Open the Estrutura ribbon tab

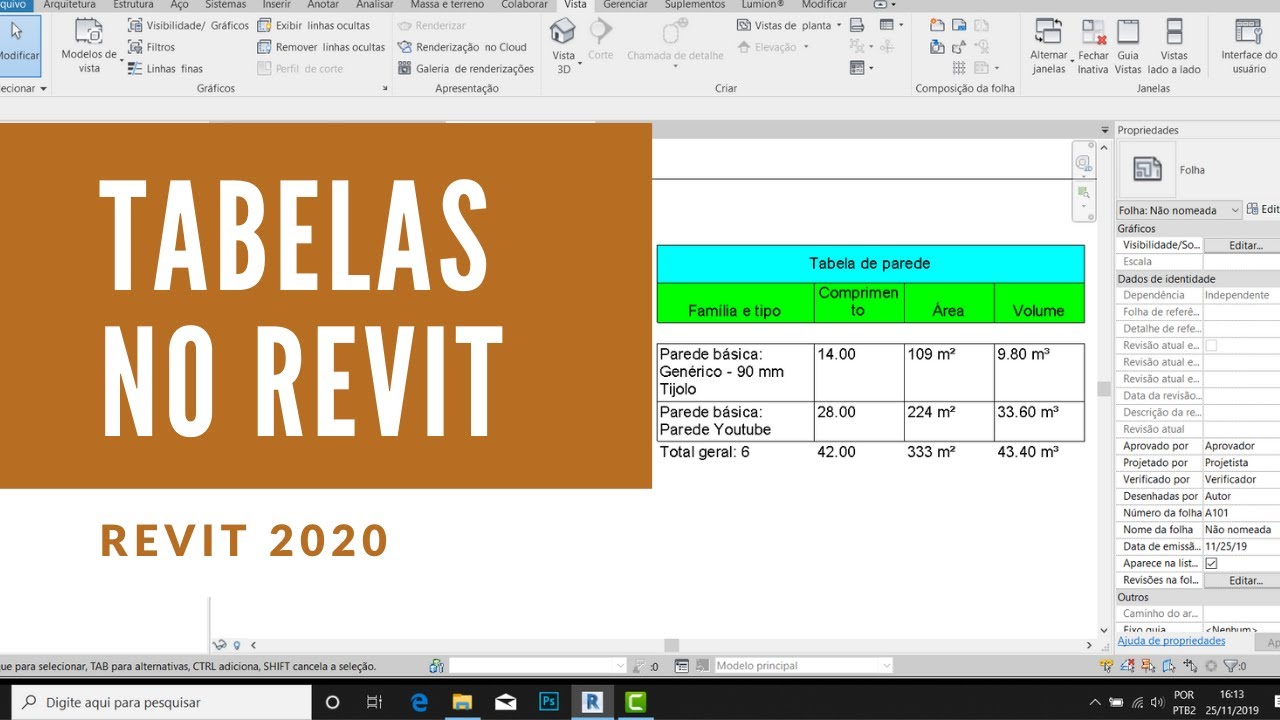(x=134, y=5)
